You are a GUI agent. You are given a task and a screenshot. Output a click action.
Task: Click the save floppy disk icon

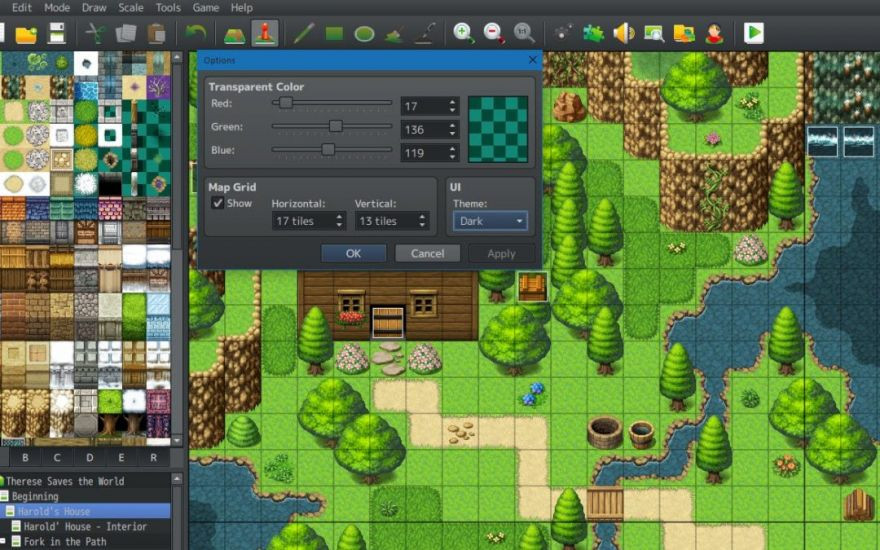57,34
